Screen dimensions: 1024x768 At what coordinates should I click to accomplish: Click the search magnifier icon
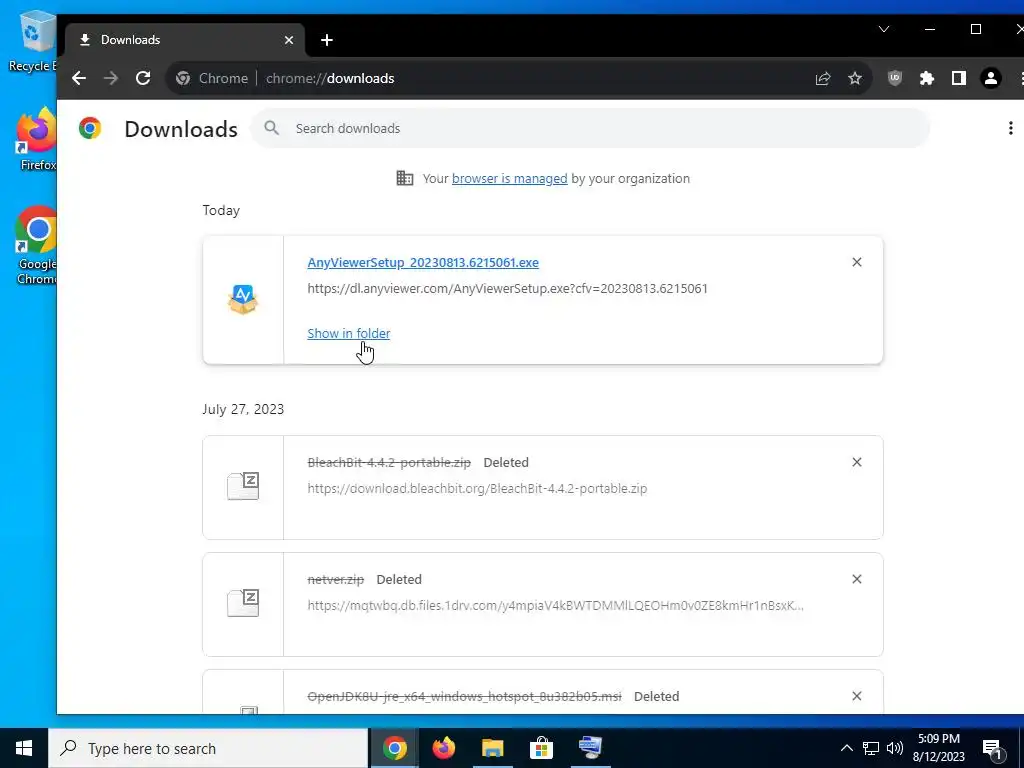[x=272, y=128]
